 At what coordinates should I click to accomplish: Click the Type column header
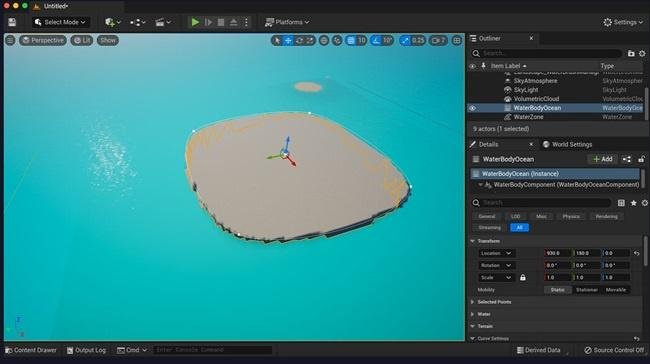tap(607, 66)
